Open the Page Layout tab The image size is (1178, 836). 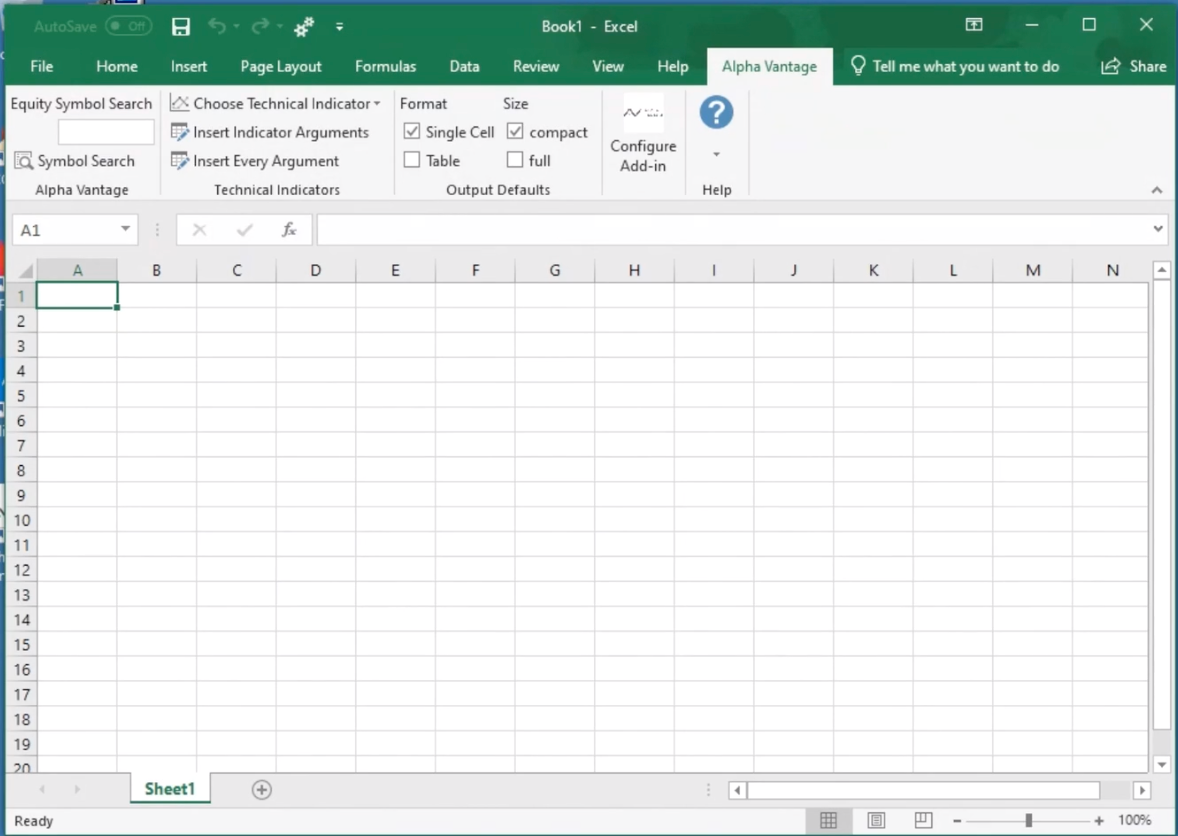(281, 66)
